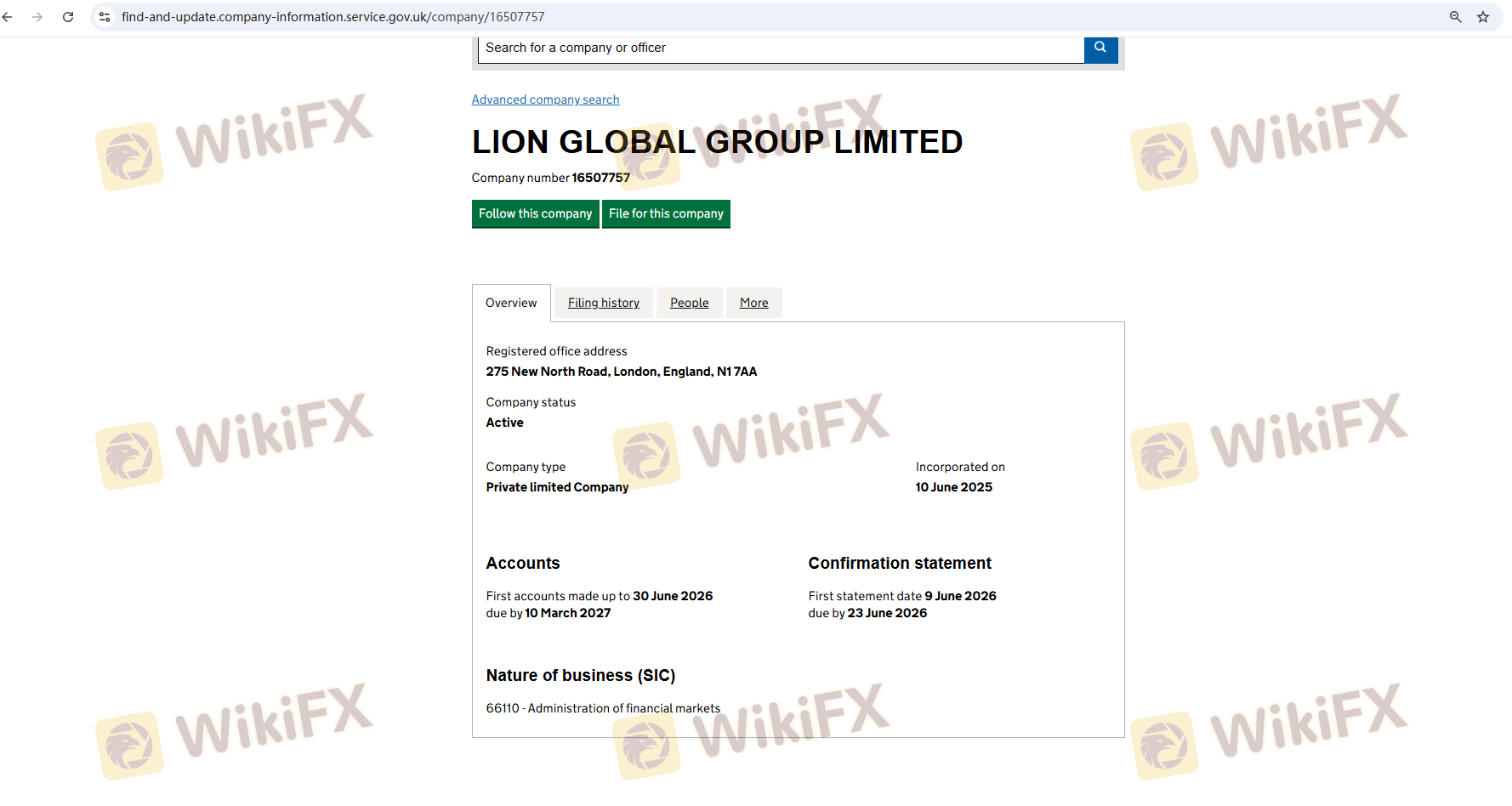Bookmark this page with the star icon
Image resolution: width=1512 pixels, height=806 pixels.
(1483, 17)
